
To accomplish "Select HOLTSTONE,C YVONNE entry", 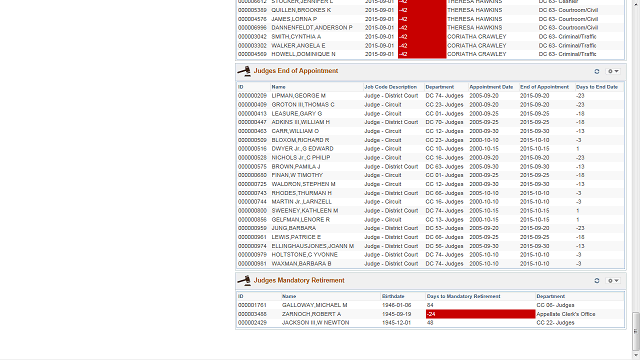I will pyautogui.click(x=430, y=255).
